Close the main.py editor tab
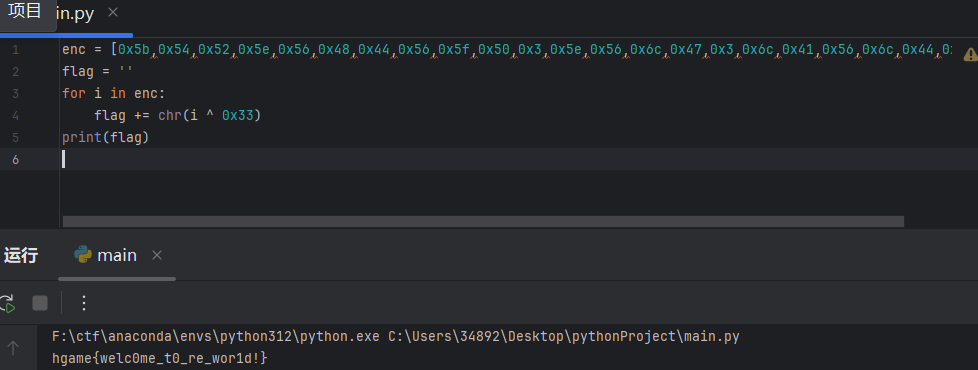Image resolution: width=978 pixels, height=370 pixels. click(x=112, y=12)
